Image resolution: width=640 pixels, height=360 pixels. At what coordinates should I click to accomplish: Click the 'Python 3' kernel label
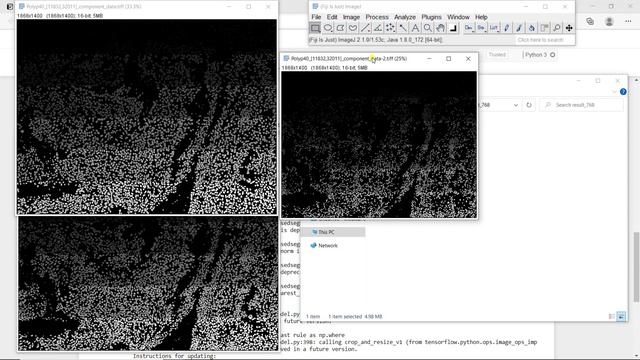pos(536,55)
